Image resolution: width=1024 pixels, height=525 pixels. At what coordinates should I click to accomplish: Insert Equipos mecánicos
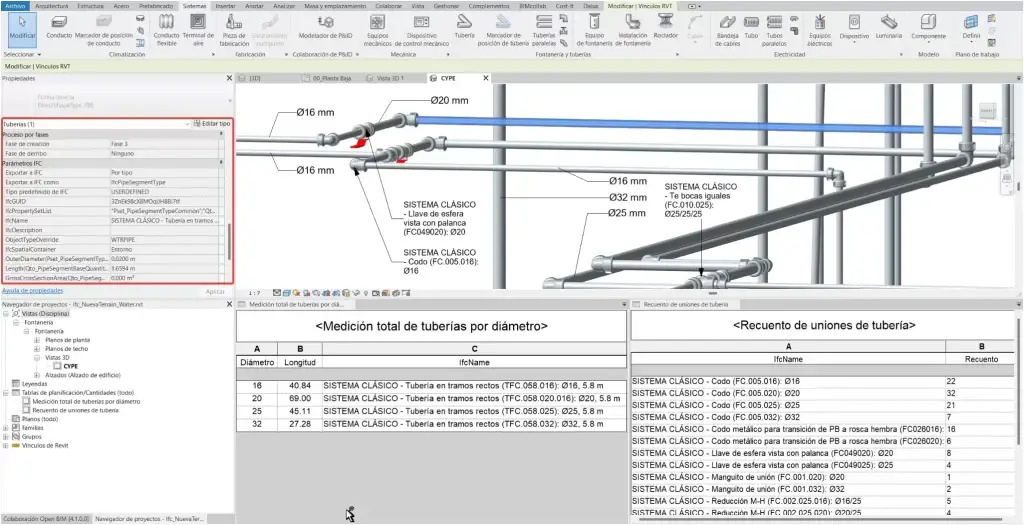tap(377, 30)
